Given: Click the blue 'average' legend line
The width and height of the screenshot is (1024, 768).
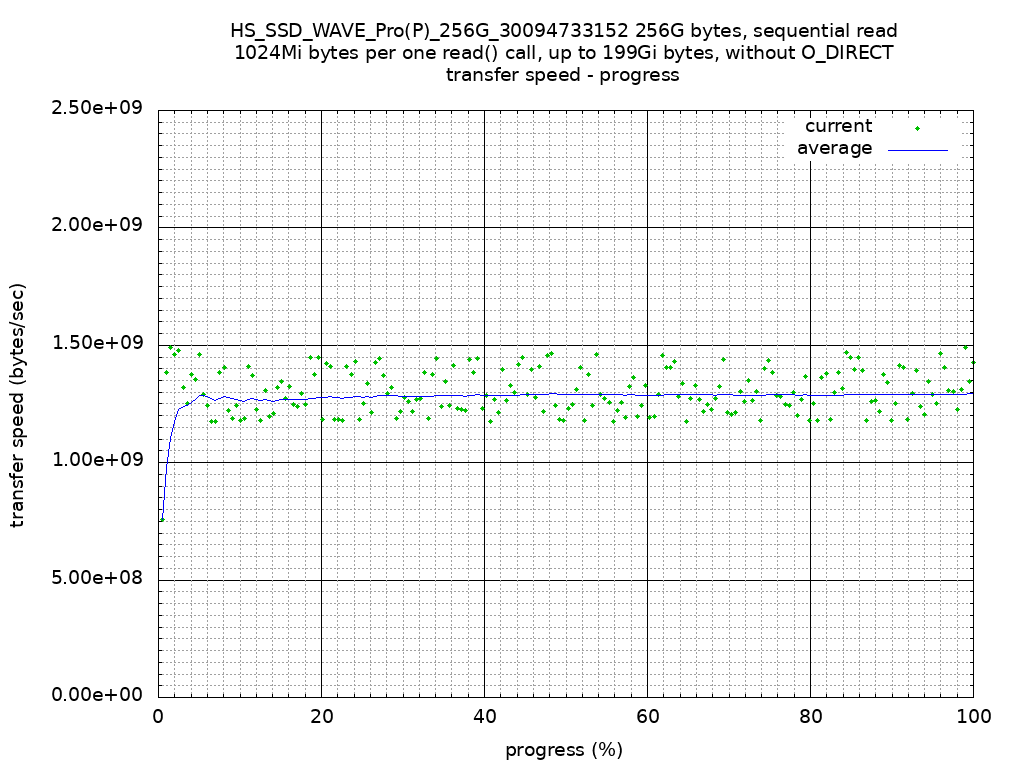Looking at the screenshot, I should click(x=917, y=150).
